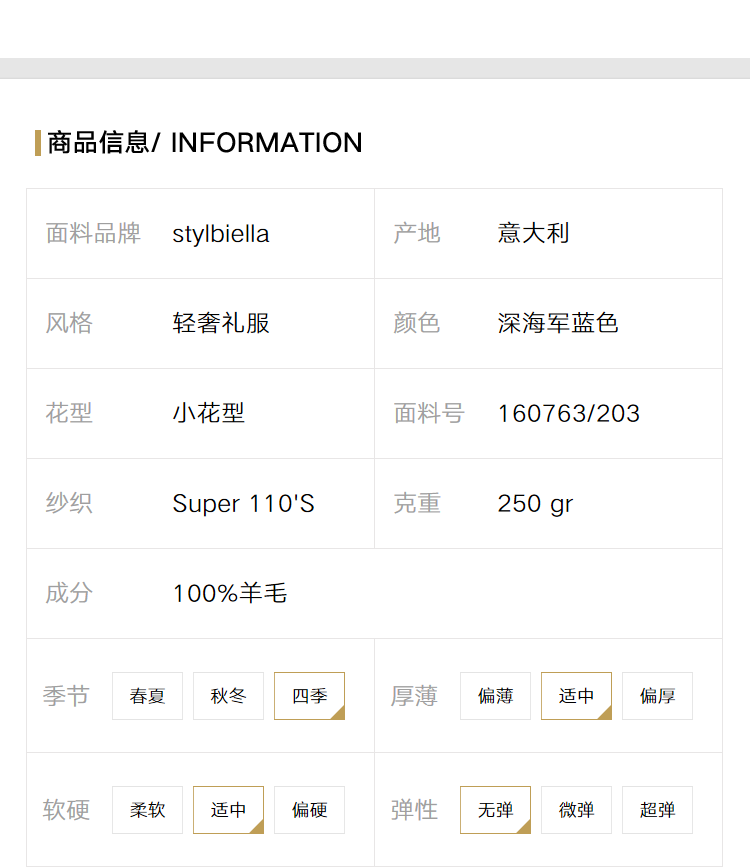This screenshot has width=750, height=867.
Task: Select the 春夏 season option
Action: click(147, 696)
